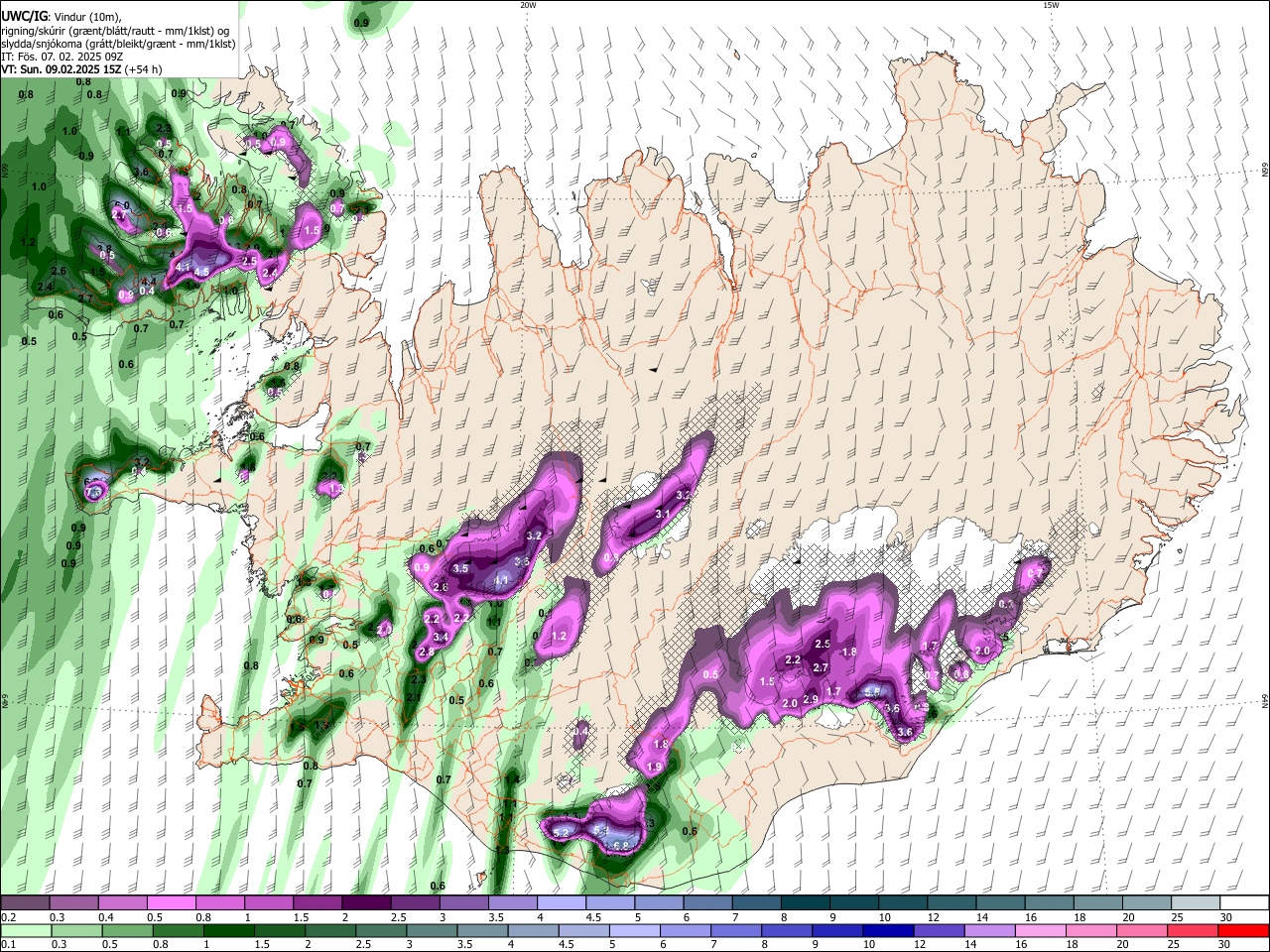
Task: Click the slate blue 6–7 swatch in upper legend row
Action: [x=707, y=903]
